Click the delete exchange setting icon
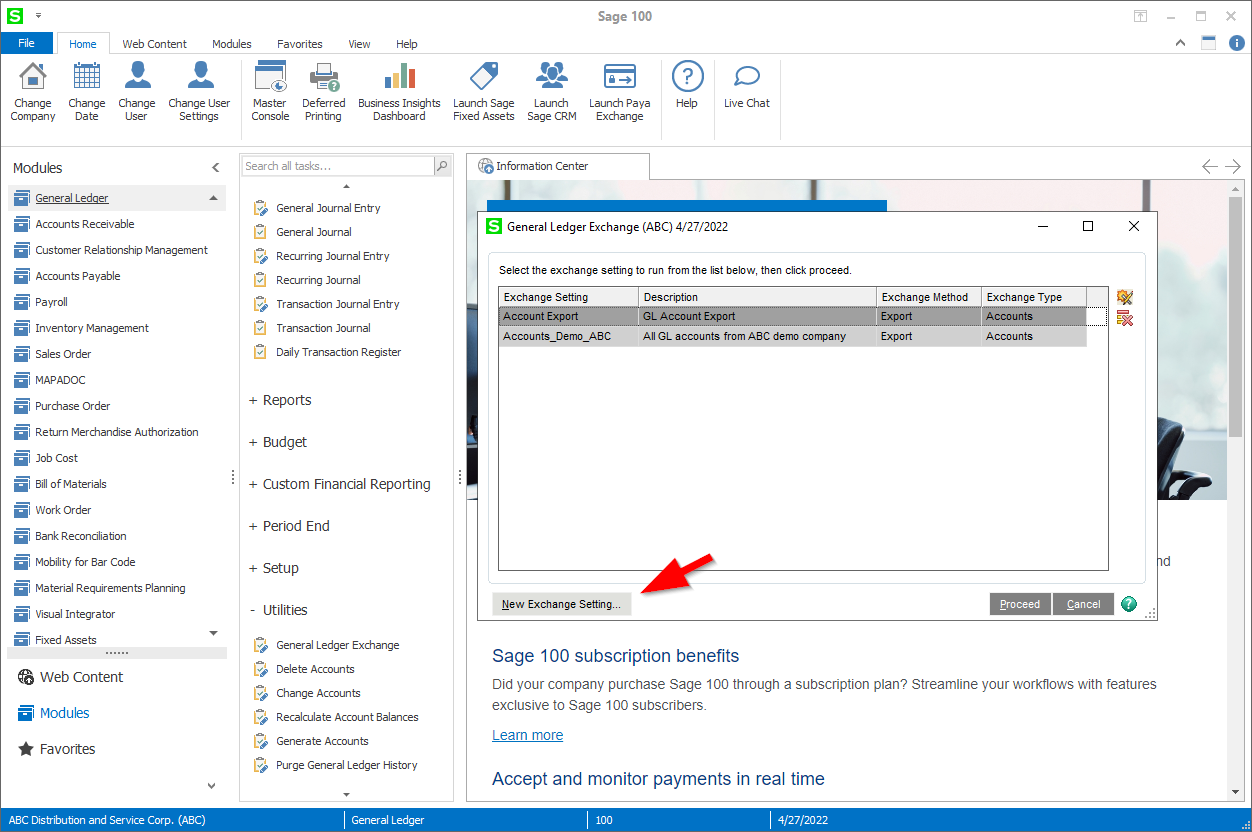 [1125, 318]
